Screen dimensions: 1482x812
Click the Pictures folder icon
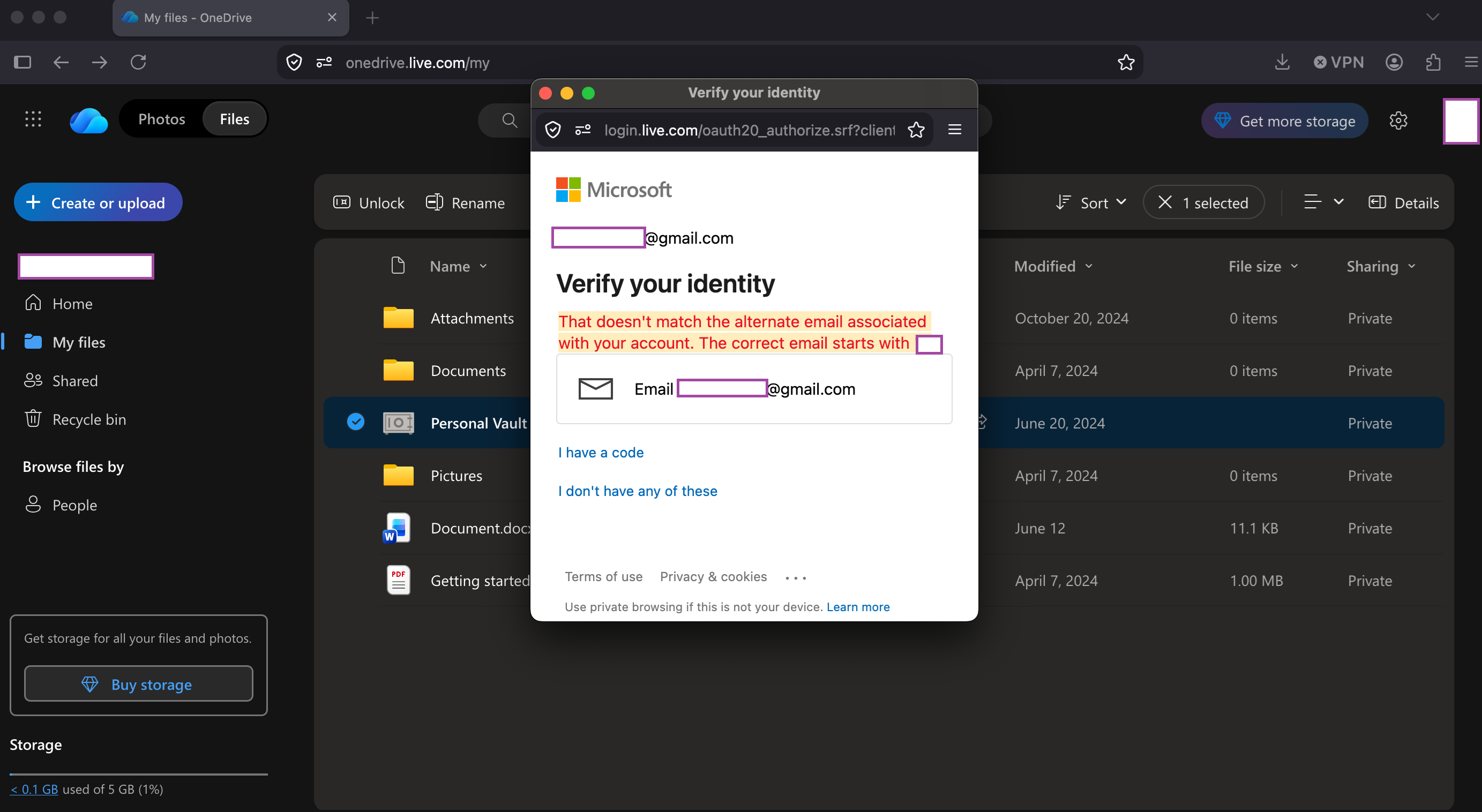(399, 476)
